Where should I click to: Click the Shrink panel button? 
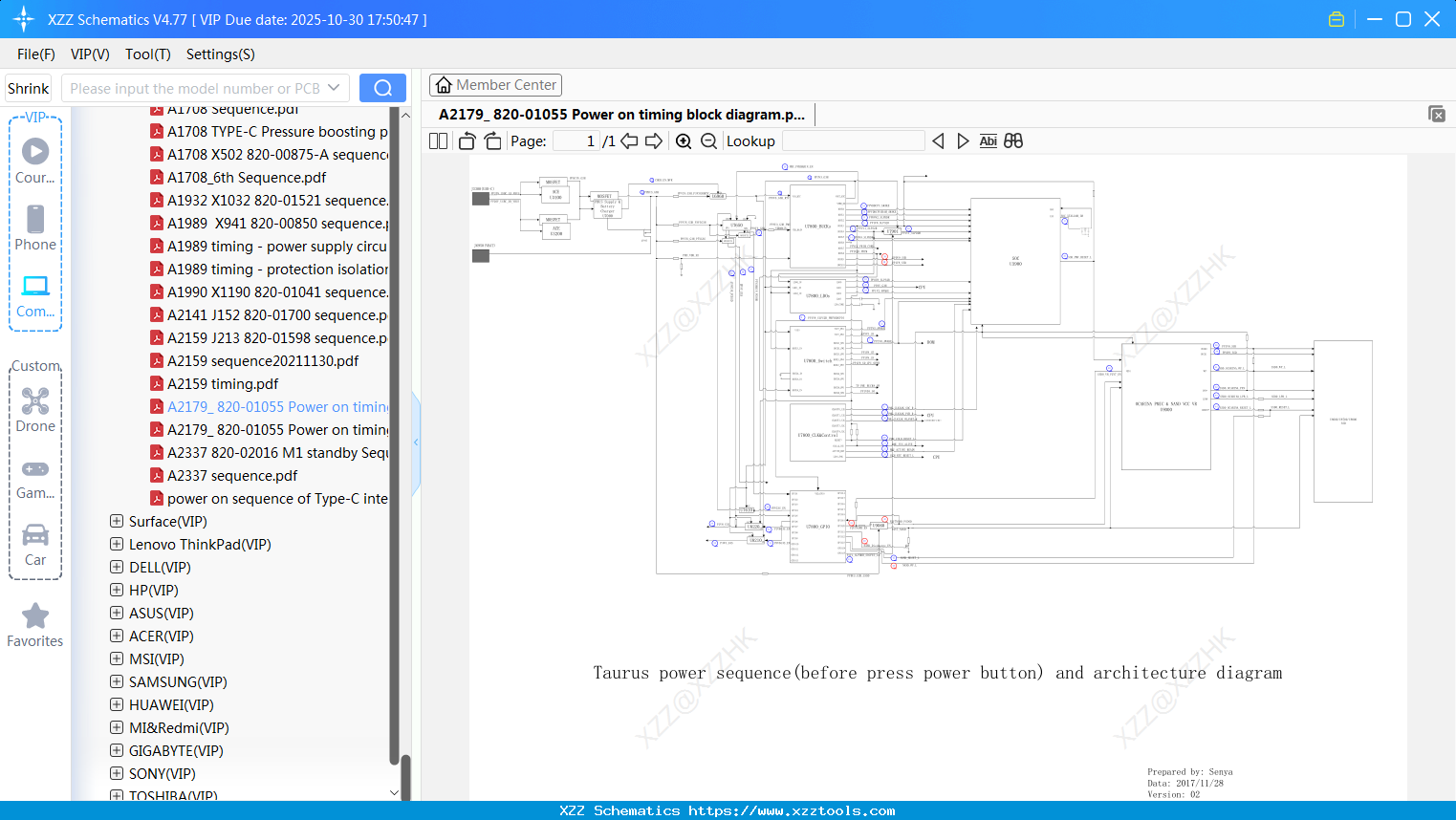(28, 88)
